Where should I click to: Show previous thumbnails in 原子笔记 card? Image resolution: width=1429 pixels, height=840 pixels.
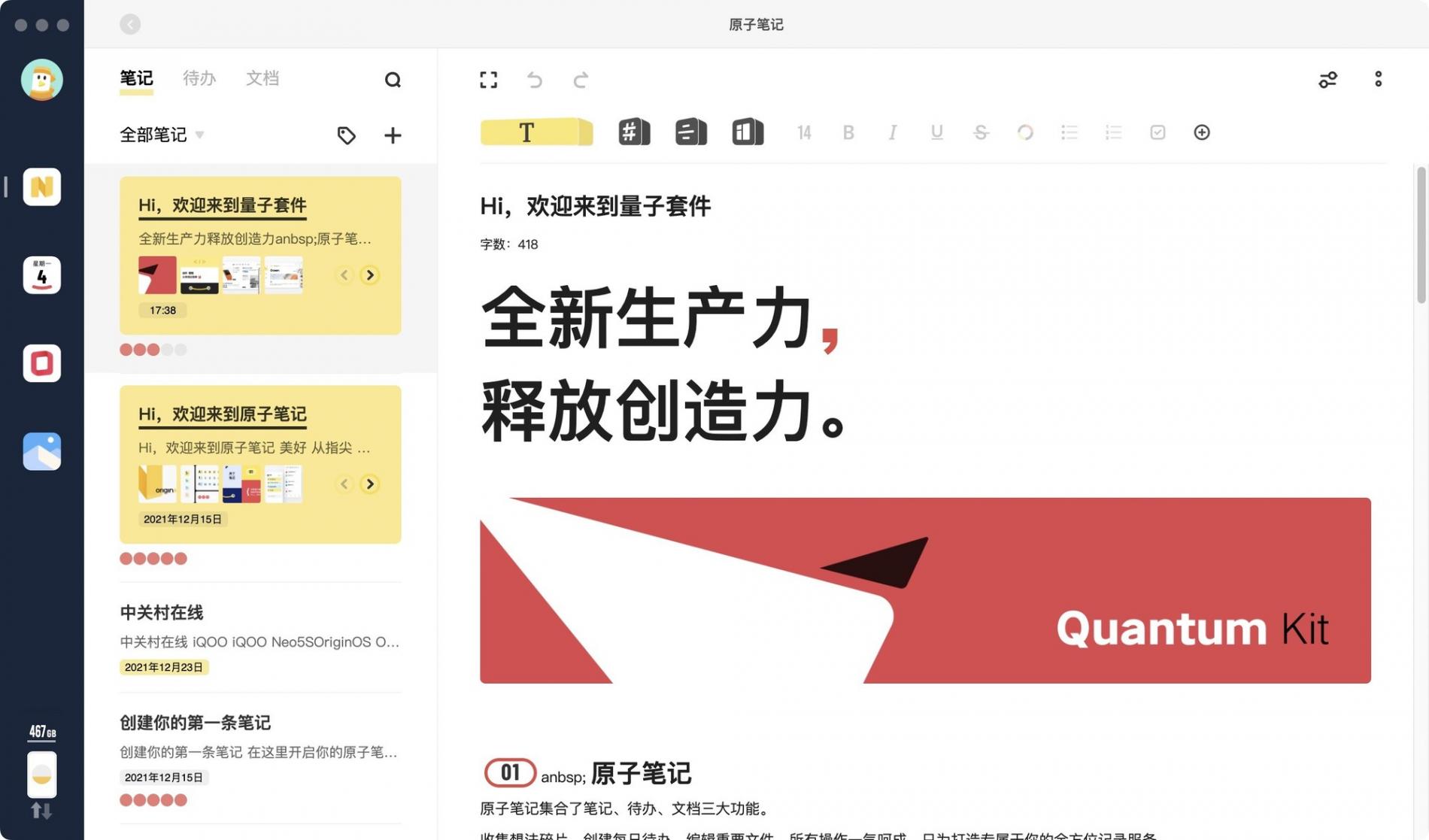pos(344,484)
